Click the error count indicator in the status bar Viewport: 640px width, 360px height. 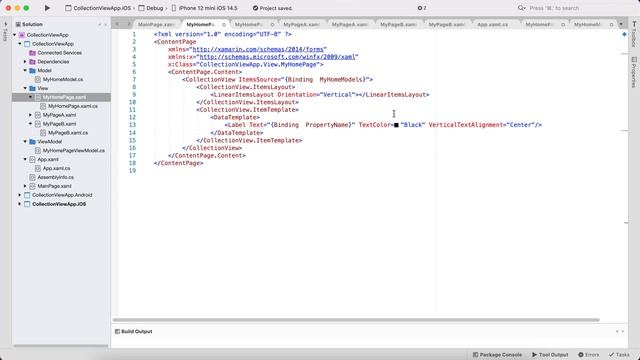[x=422, y=8]
